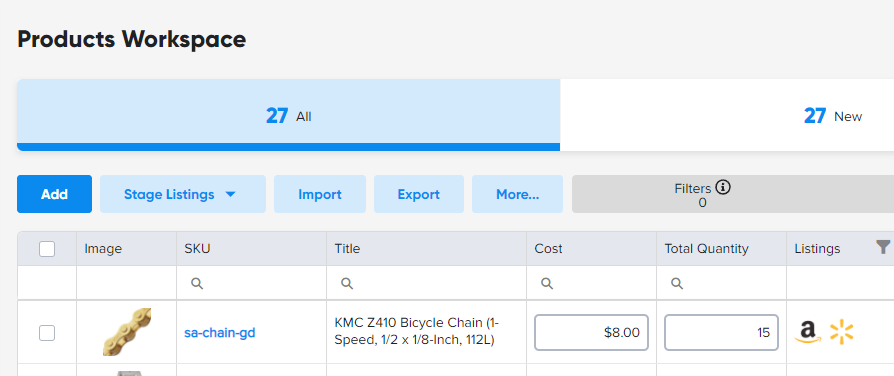Toggle the select-all checkbox in table header

click(x=47, y=249)
